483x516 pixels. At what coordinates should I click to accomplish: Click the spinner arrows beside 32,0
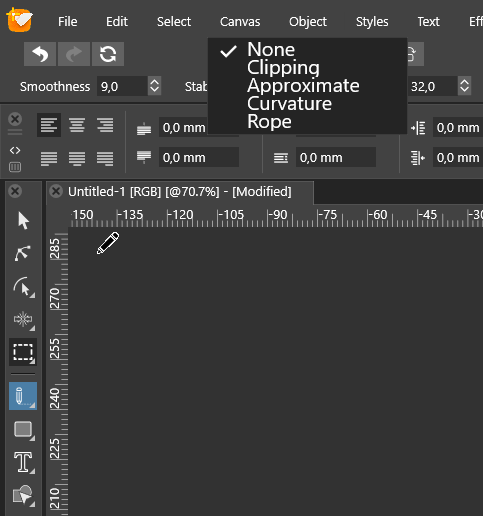tap(464, 86)
